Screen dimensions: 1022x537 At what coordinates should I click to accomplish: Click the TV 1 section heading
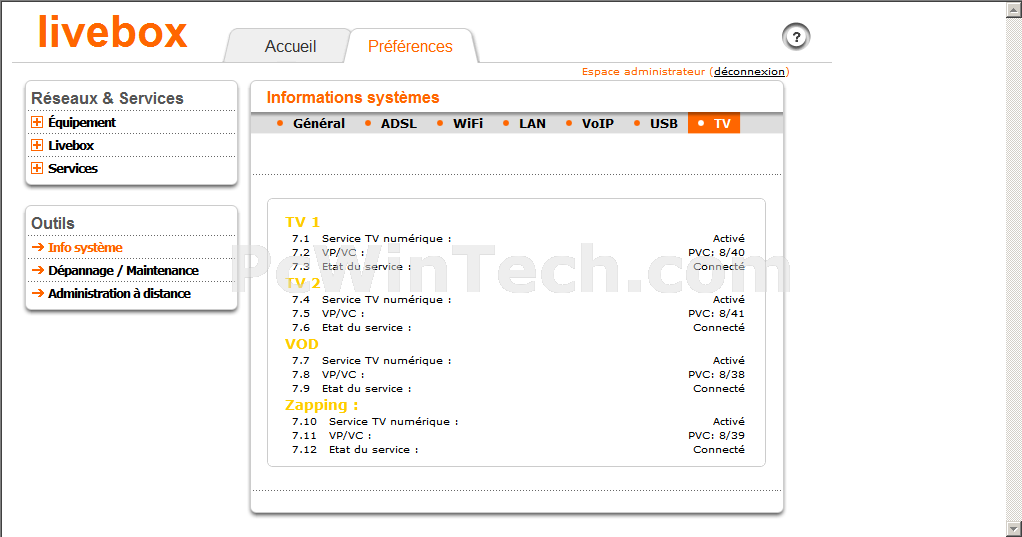(302, 222)
